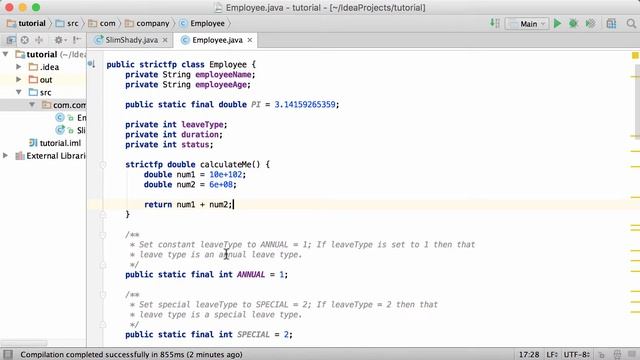Toggle the read-only lock icon in status bar
Image resolution: width=640 pixels, height=360 pixels.
point(602,355)
